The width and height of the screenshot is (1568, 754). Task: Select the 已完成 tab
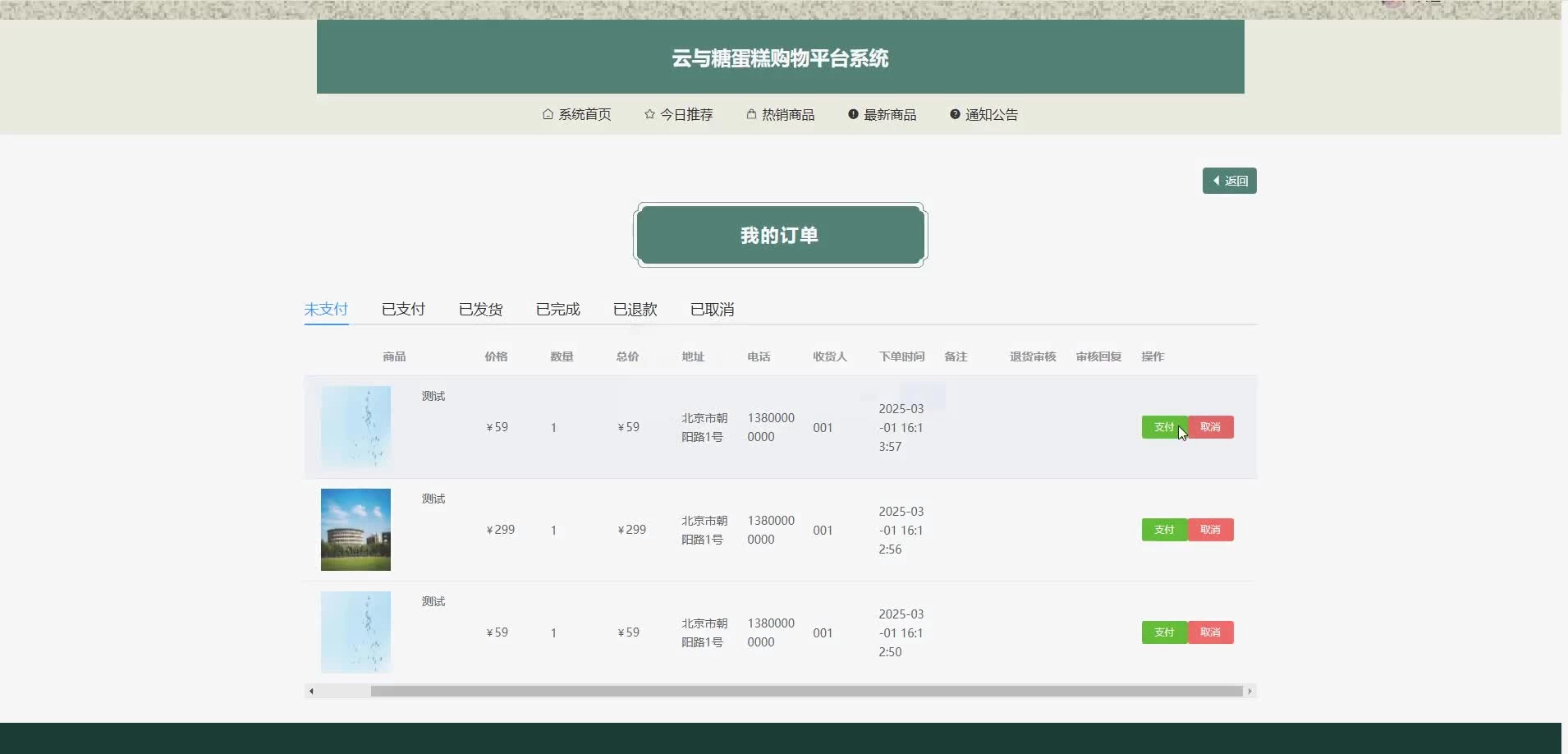point(557,310)
